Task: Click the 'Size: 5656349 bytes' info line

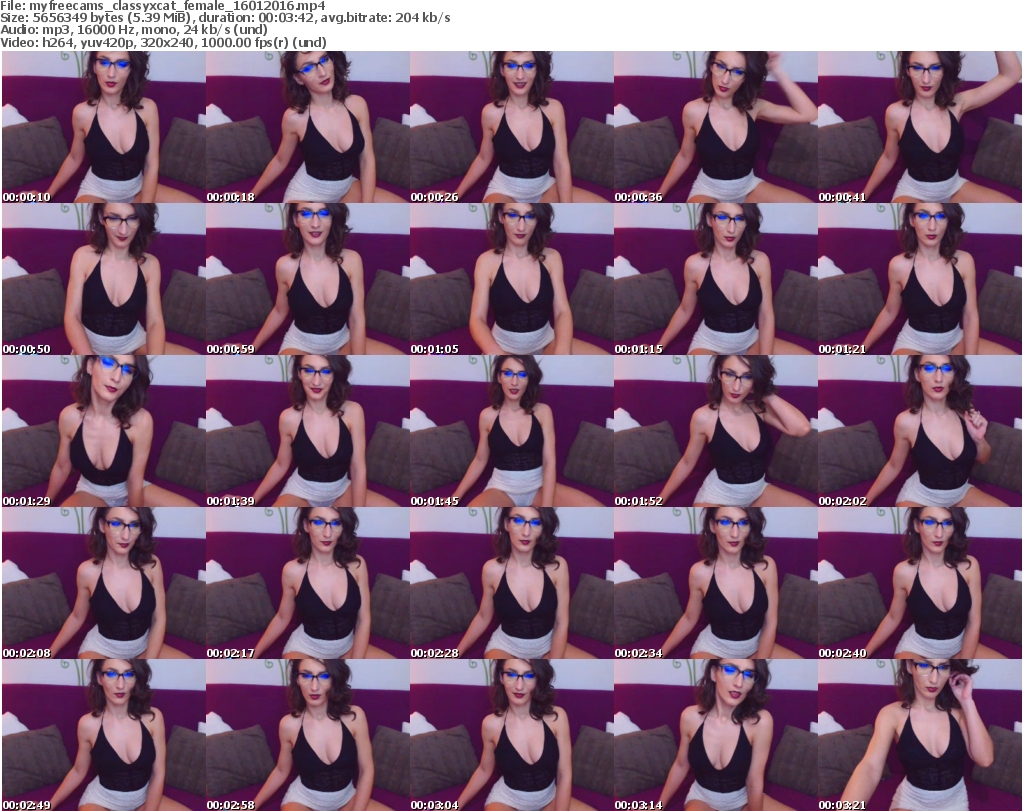Action: [225, 18]
